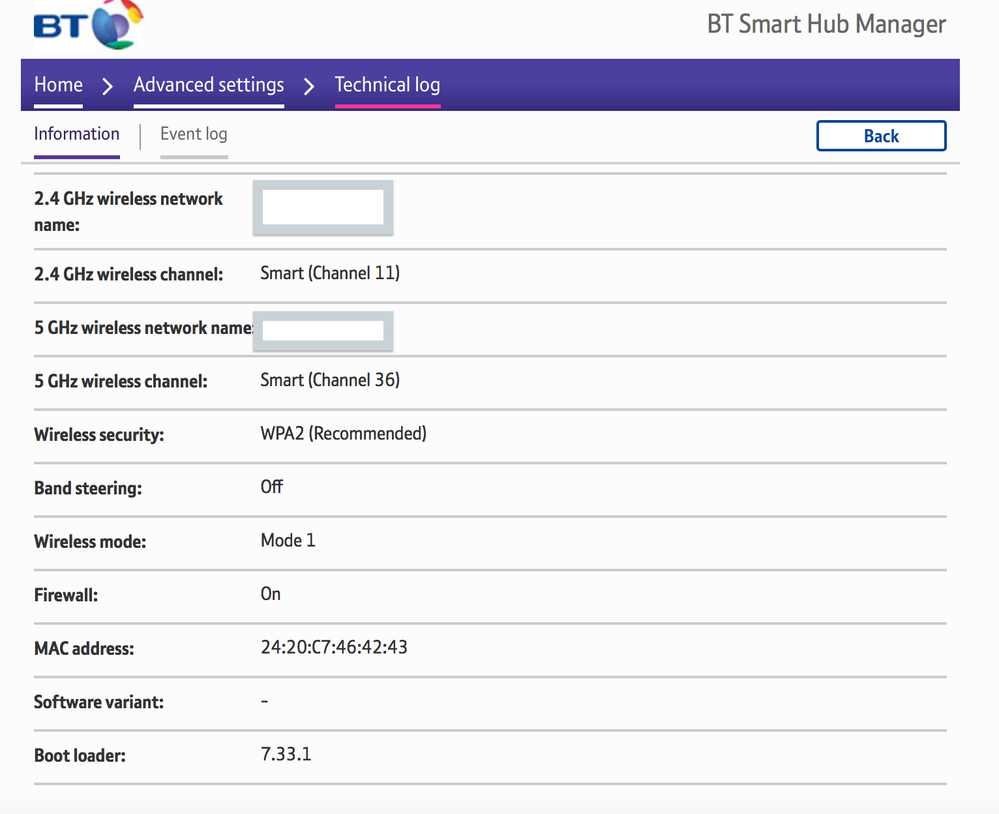Click 'Band steering:' label
The width and height of the screenshot is (999, 814).
click(x=88, y=488)
